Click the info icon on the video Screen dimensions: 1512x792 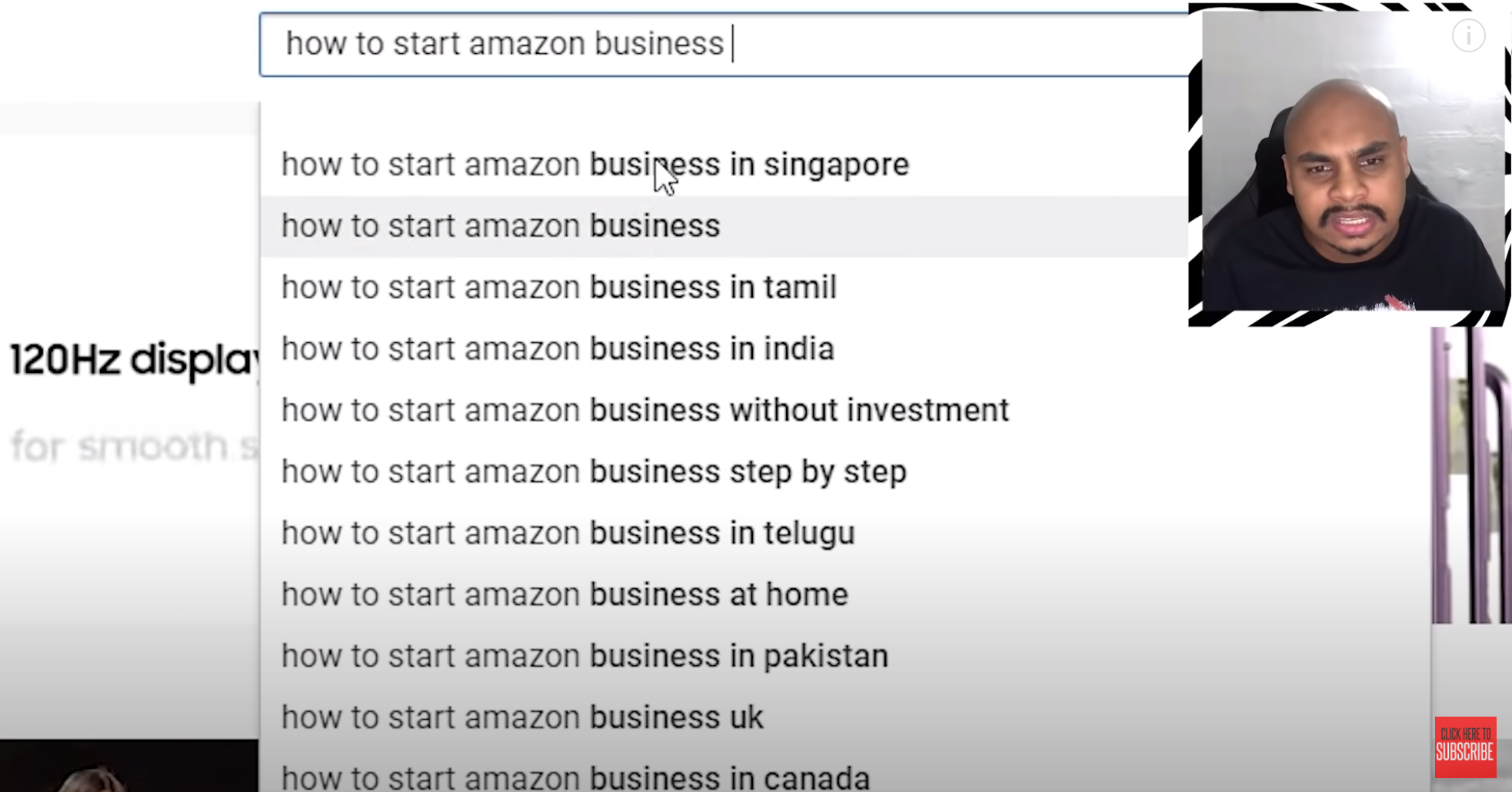(1468, 36)
